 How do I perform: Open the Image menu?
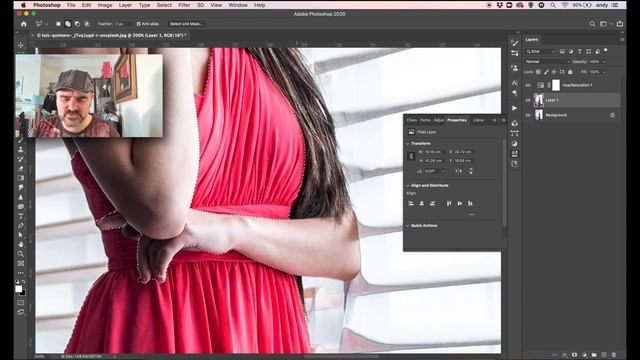point(104,5)
